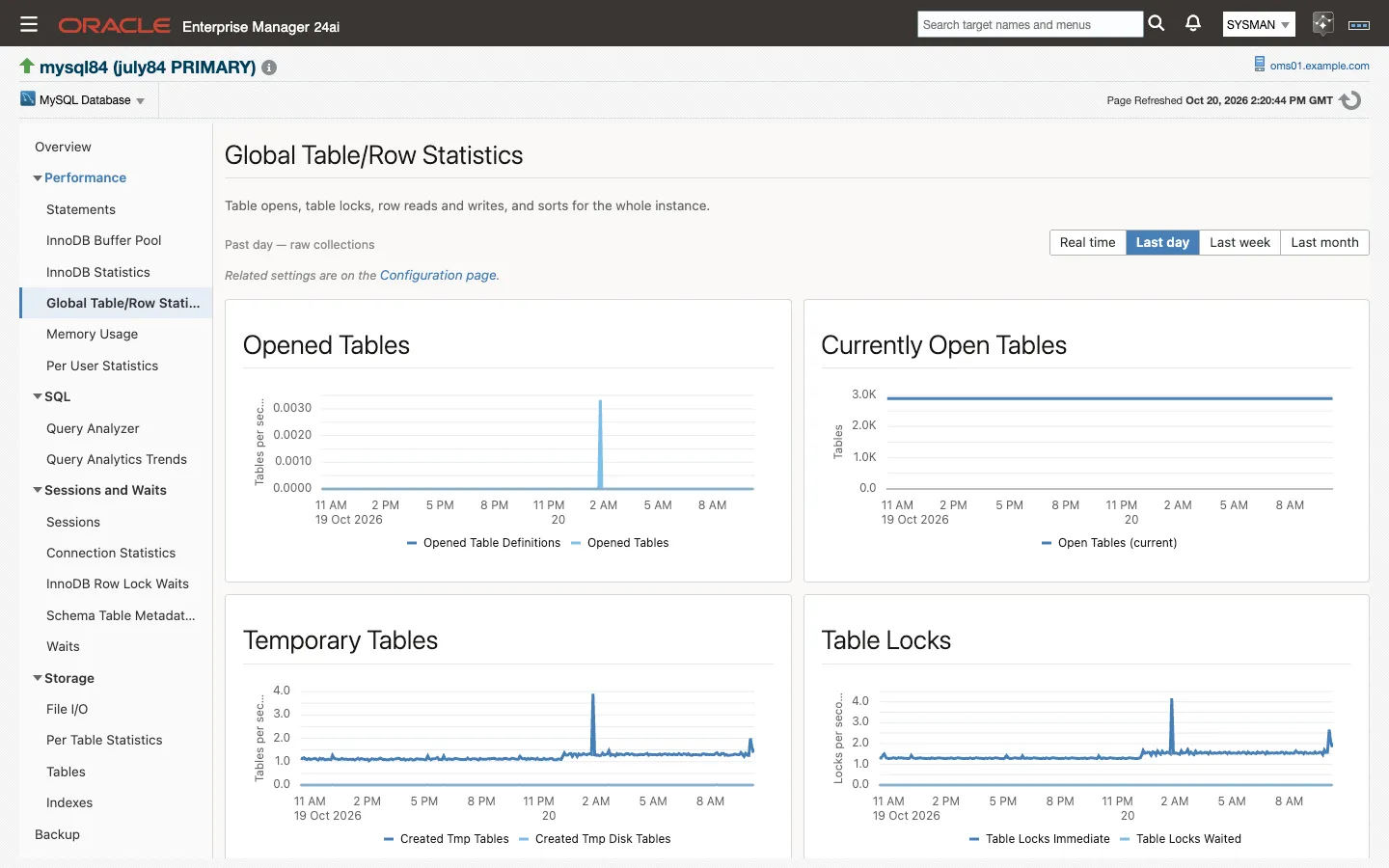This screenshot has width=1389, height=868.
Task: Collapse the Performance section
Action: click(38, 178)
